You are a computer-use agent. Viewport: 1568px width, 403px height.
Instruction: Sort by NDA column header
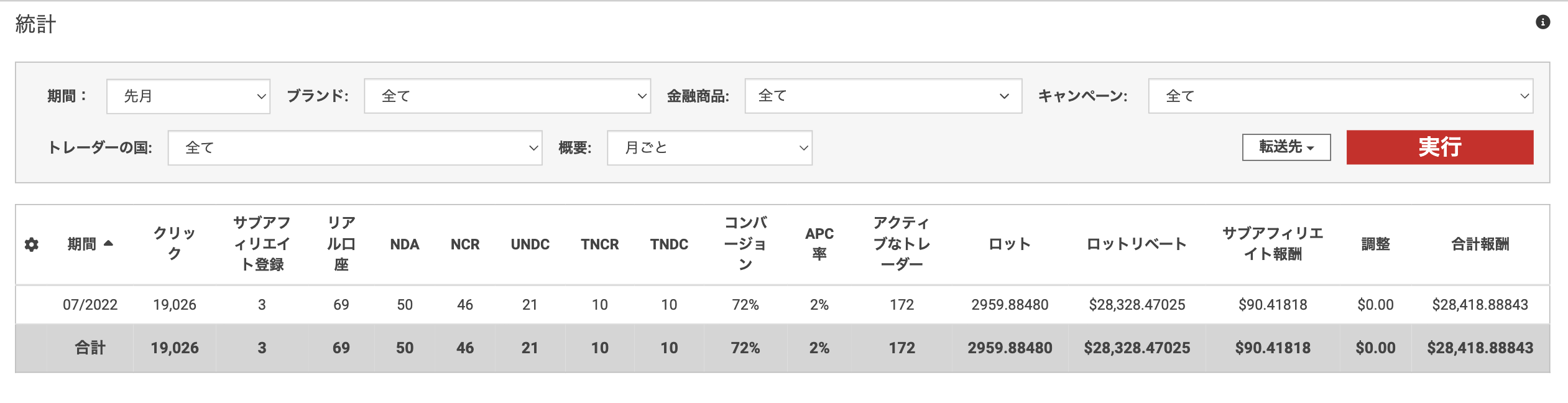[x=404, y=244]
